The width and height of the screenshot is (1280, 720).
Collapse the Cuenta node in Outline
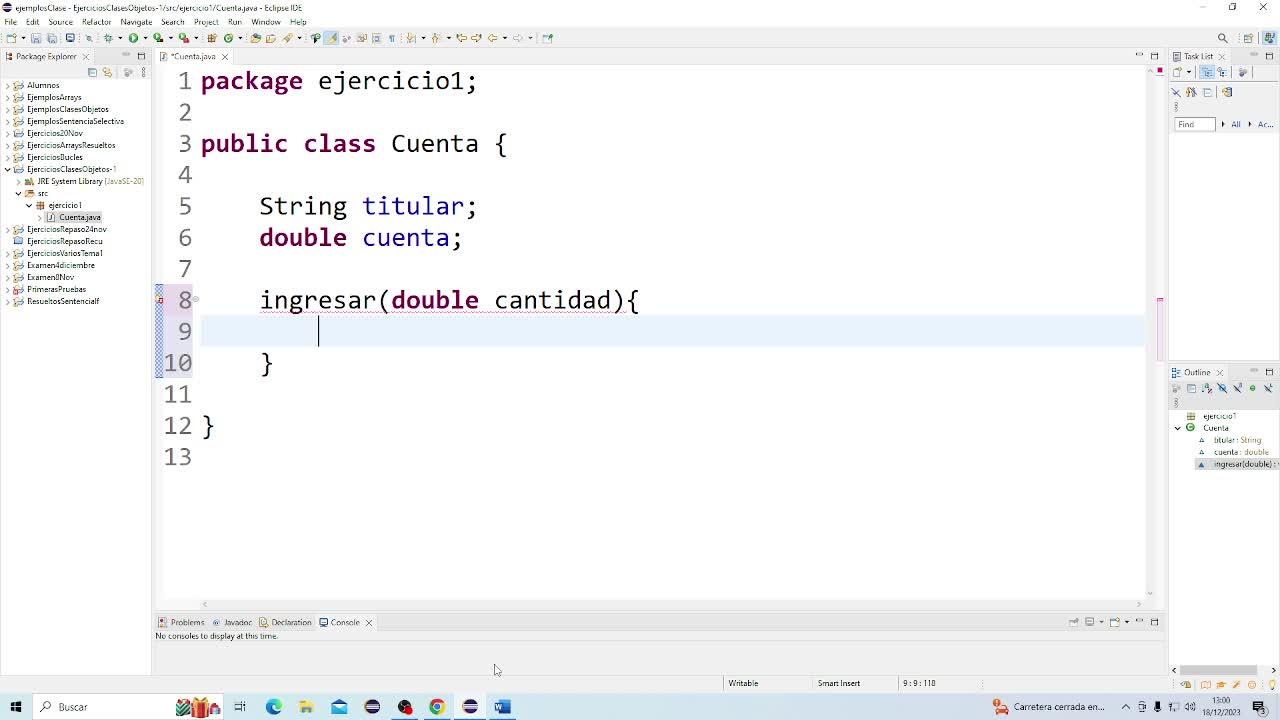[1178, 428]
